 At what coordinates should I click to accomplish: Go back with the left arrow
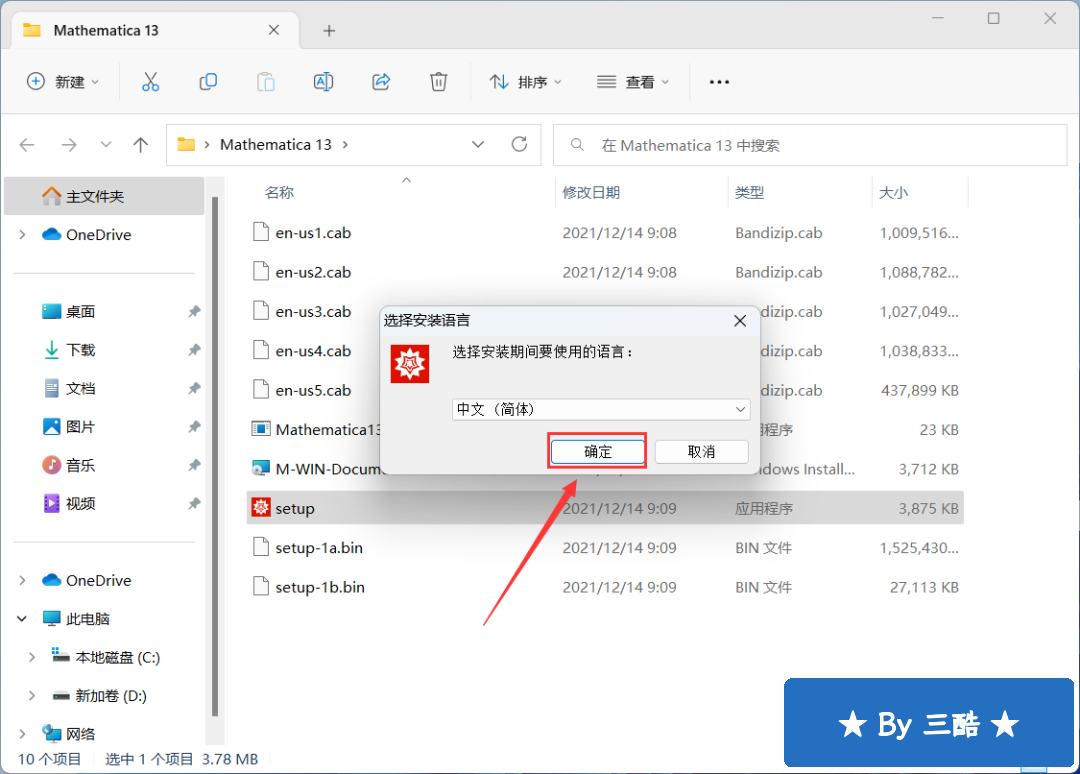27,145
